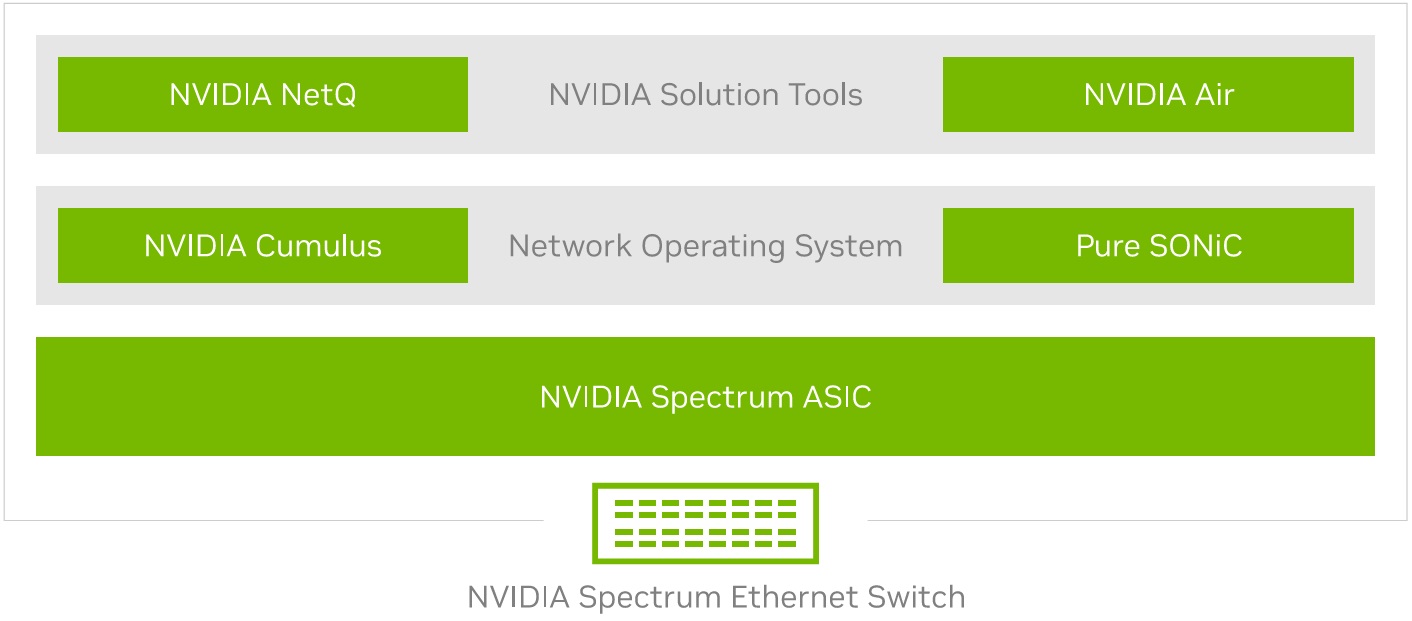Image resolution: width=1412 pixels, height=621 pixels.
Task: Click the Ethernet switch port icon
Action: click(x=705, y=523)
